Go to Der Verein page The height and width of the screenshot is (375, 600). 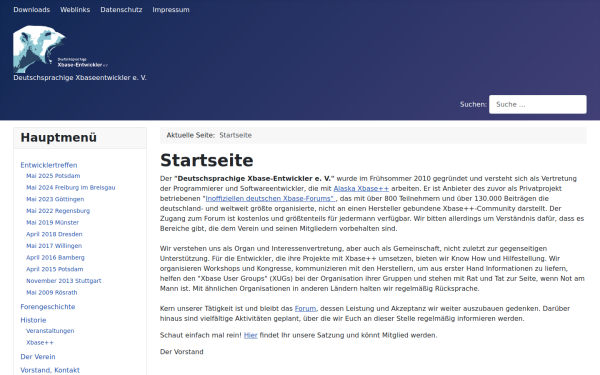click(38, 357)
